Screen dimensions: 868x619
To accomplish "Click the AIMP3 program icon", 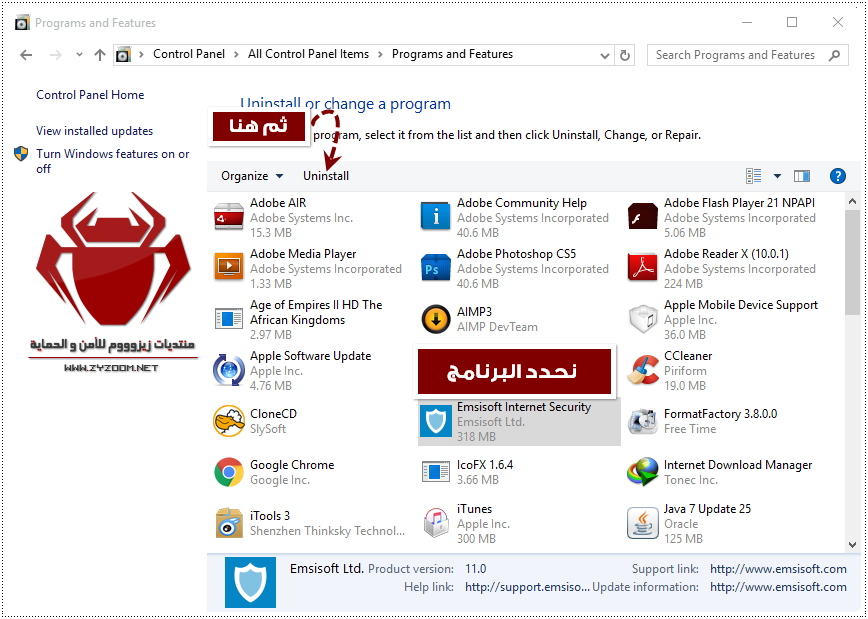I will [436, 318].
